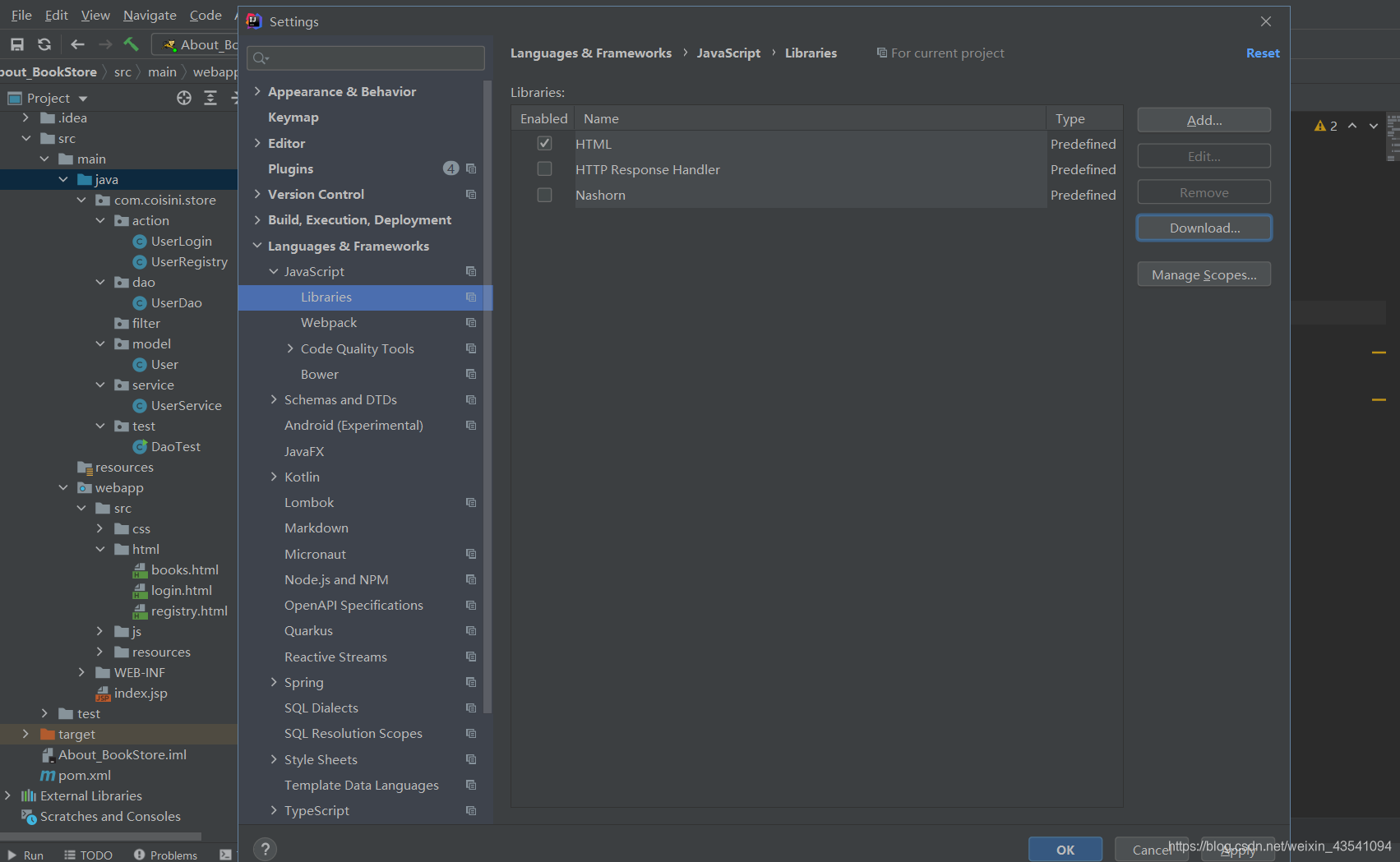Click the Help question mark button

coord(265,849)
